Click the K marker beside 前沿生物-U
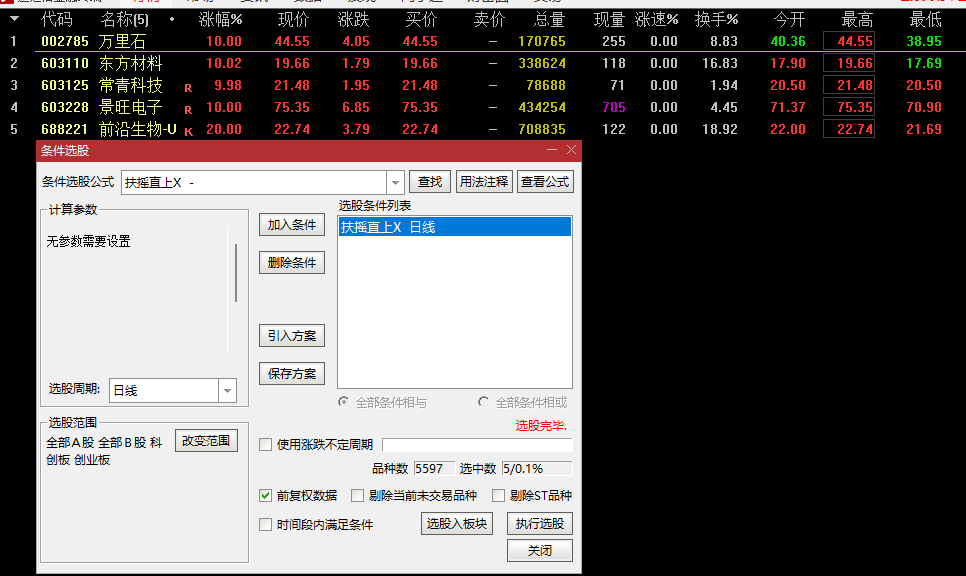Screen dimensions: 966x576 (188, 131)
